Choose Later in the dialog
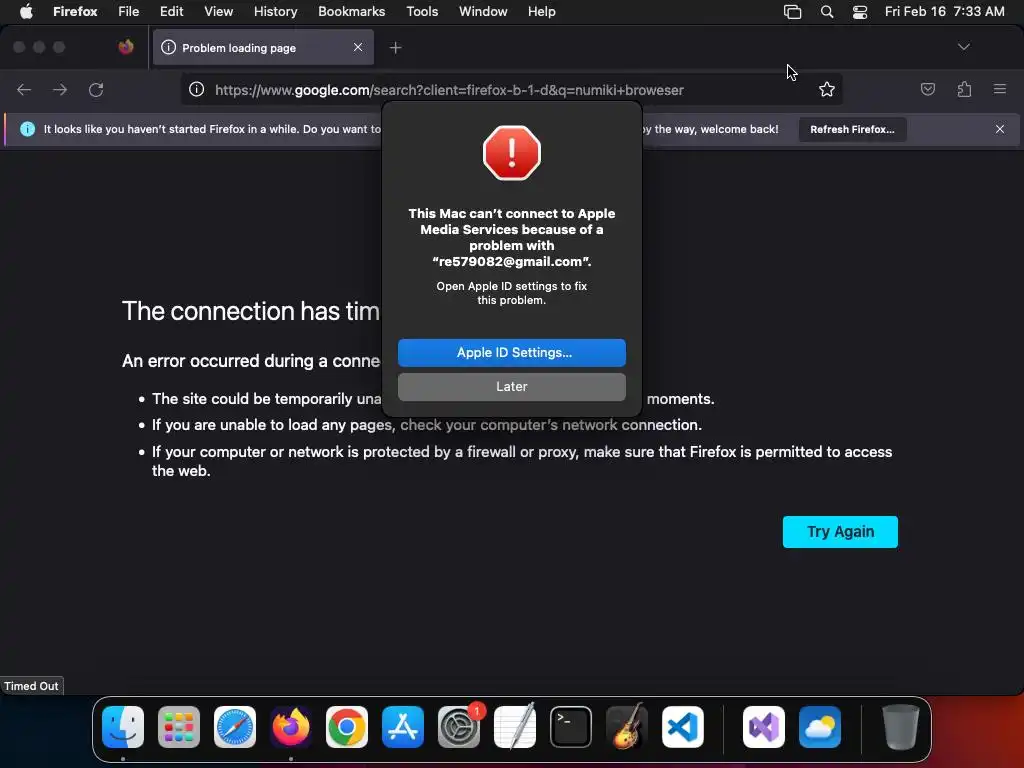The height and width of the screenshot is (768, 1024). click(511, 387)
